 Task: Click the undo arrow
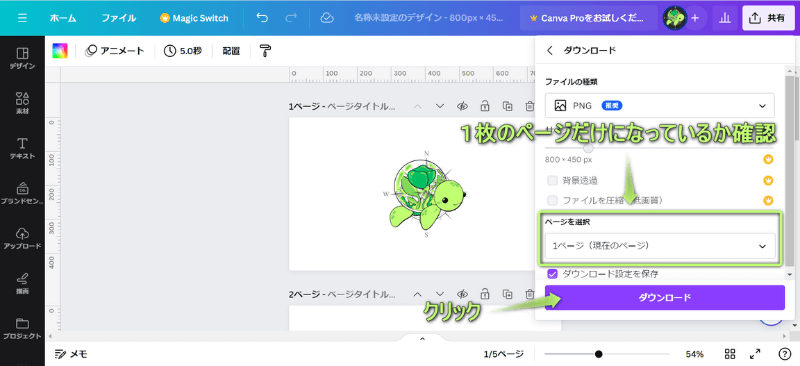click(x=262, y=18)
